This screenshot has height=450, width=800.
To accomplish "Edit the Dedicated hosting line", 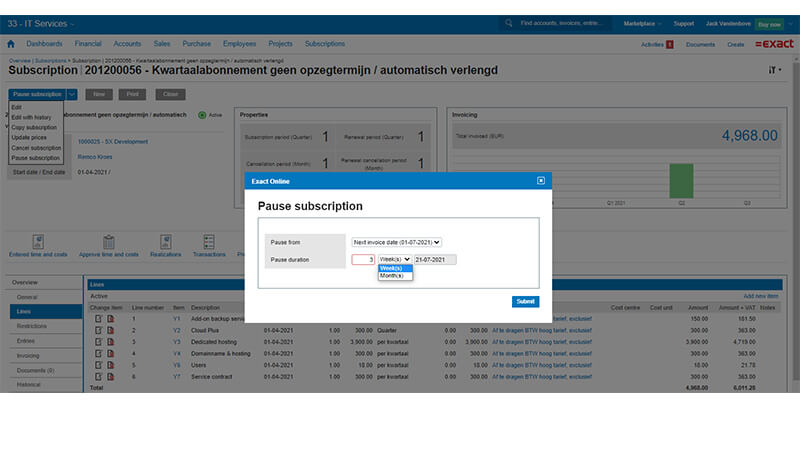I will 98,342.
